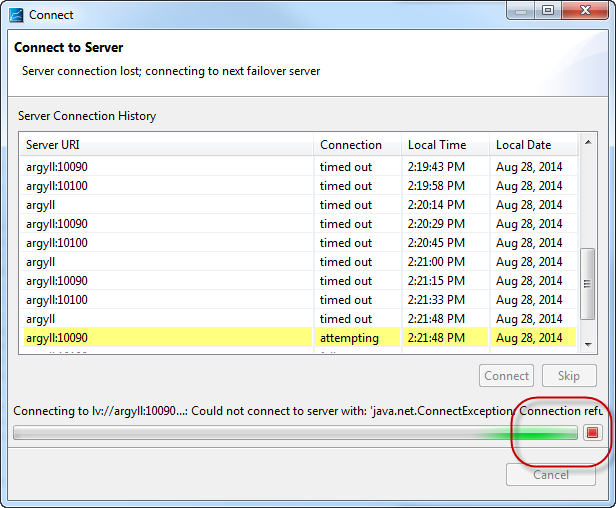Image resolution: width=616 pixels, height=508 pixels.
Task: Click the 'Server Connection History' label
Action: click(87, 116)
